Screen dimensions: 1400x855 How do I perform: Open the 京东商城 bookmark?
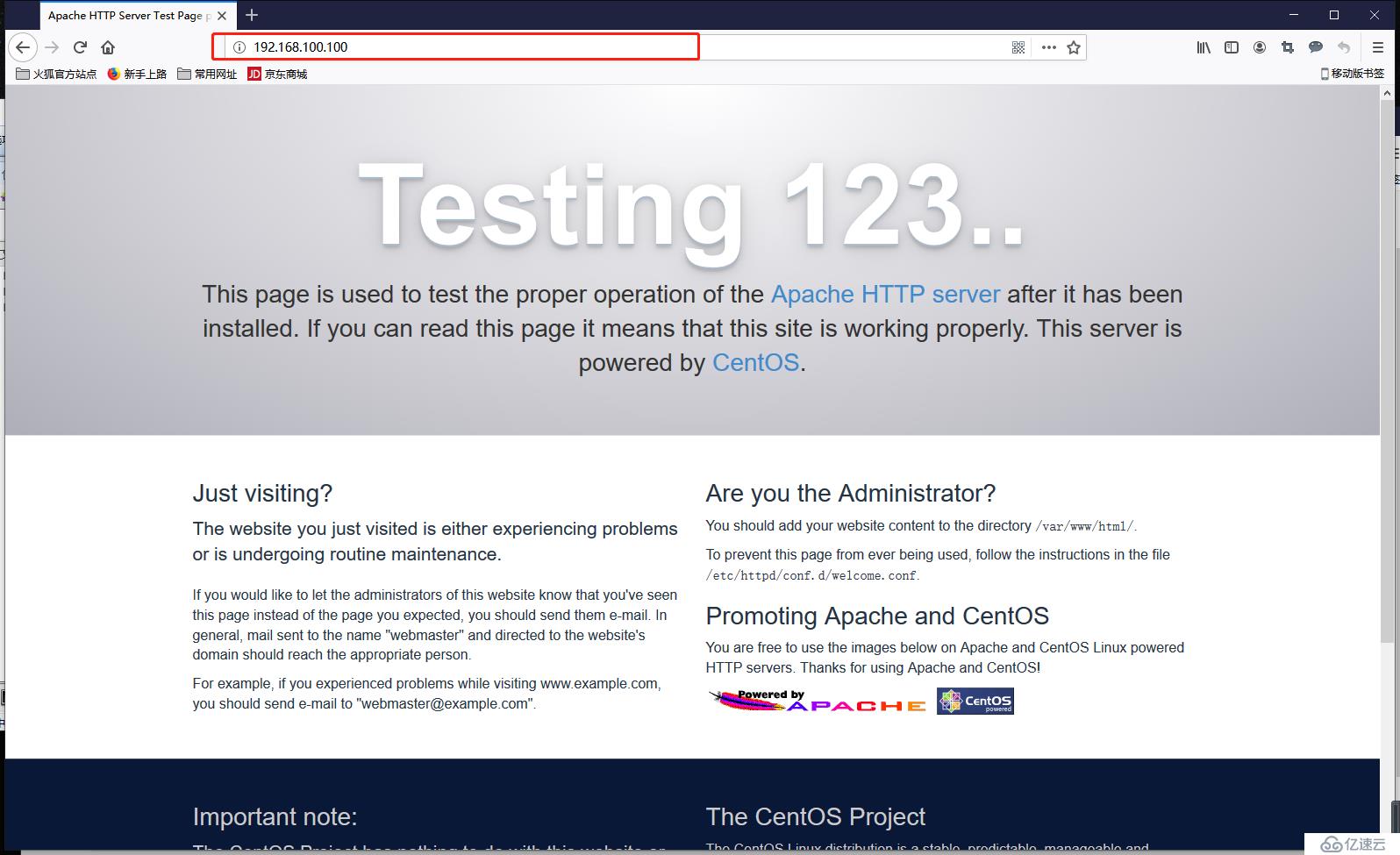(x=277, y=74)
